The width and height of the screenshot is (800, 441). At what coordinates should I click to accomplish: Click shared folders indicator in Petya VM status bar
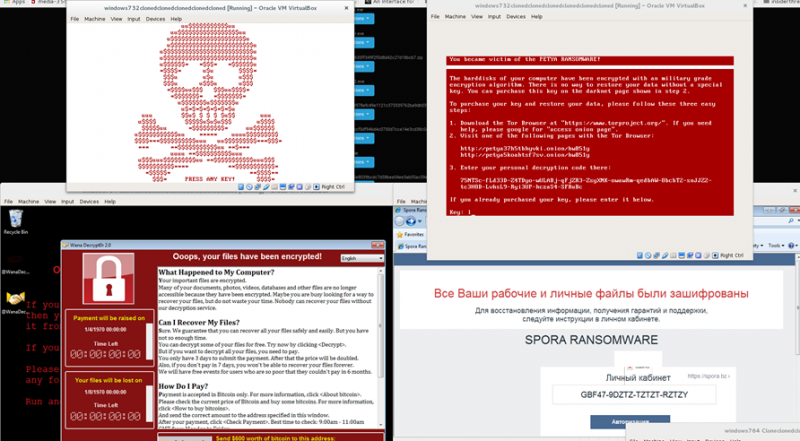(673, 255)
